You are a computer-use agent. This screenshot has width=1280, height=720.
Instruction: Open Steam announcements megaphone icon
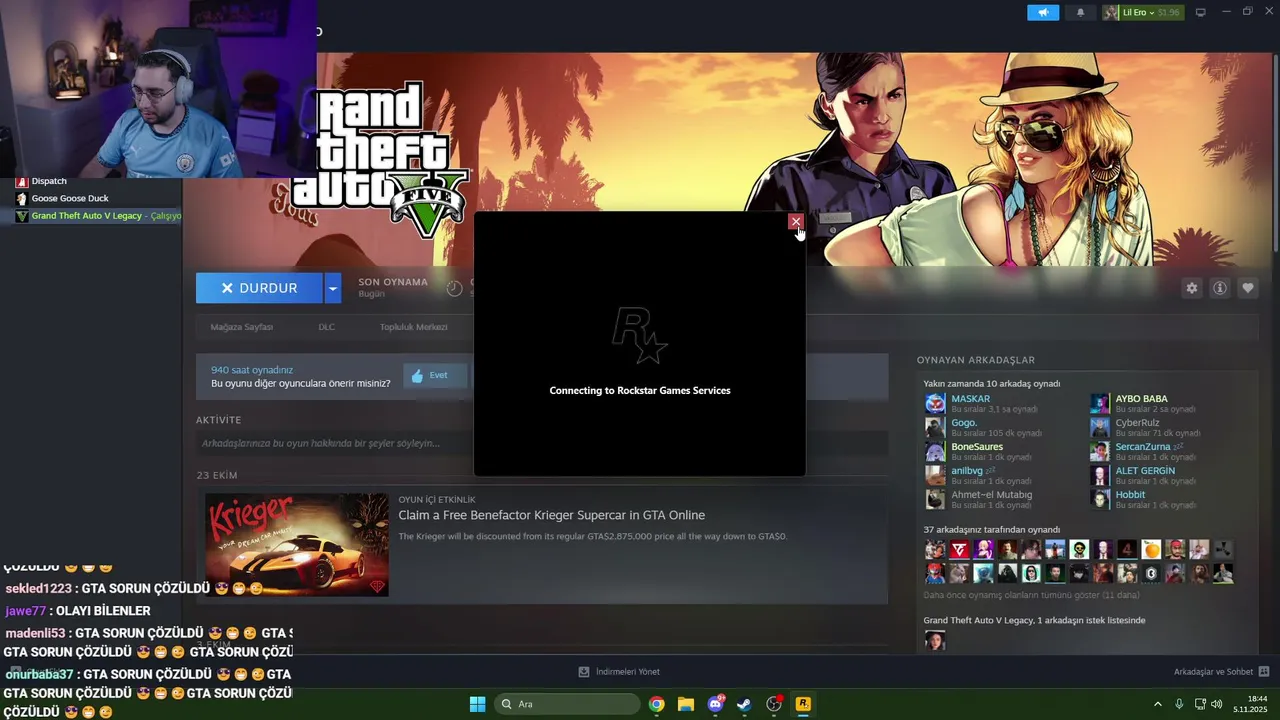coord(1043,12)
